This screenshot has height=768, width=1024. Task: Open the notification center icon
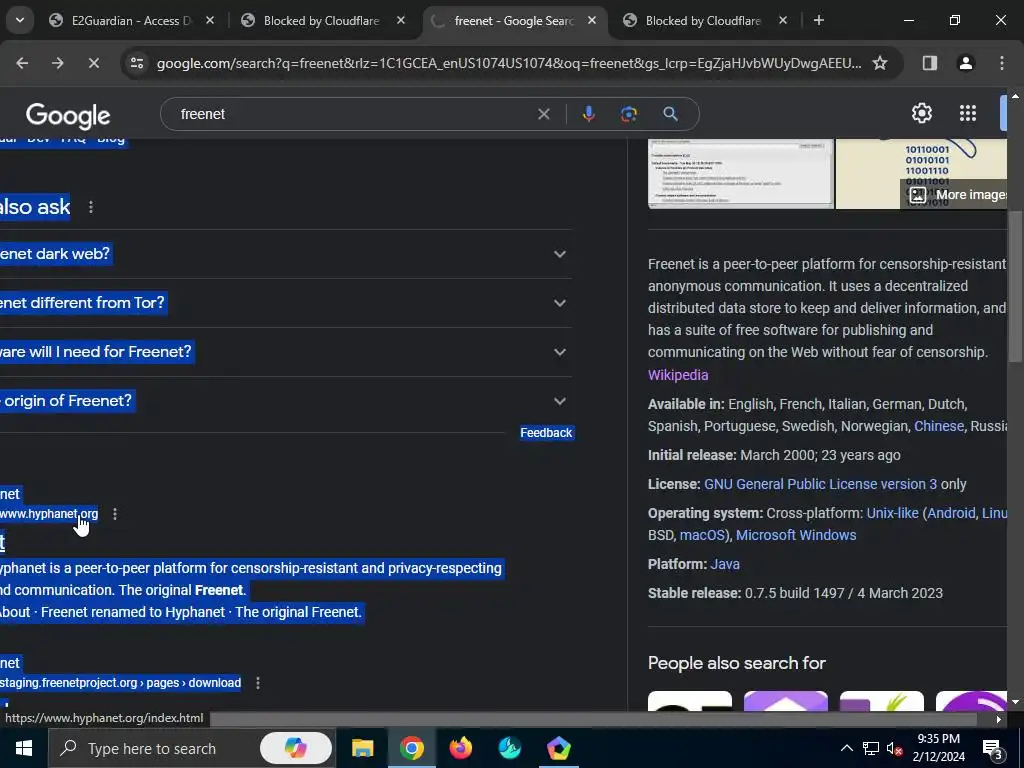tap(992, 748)
